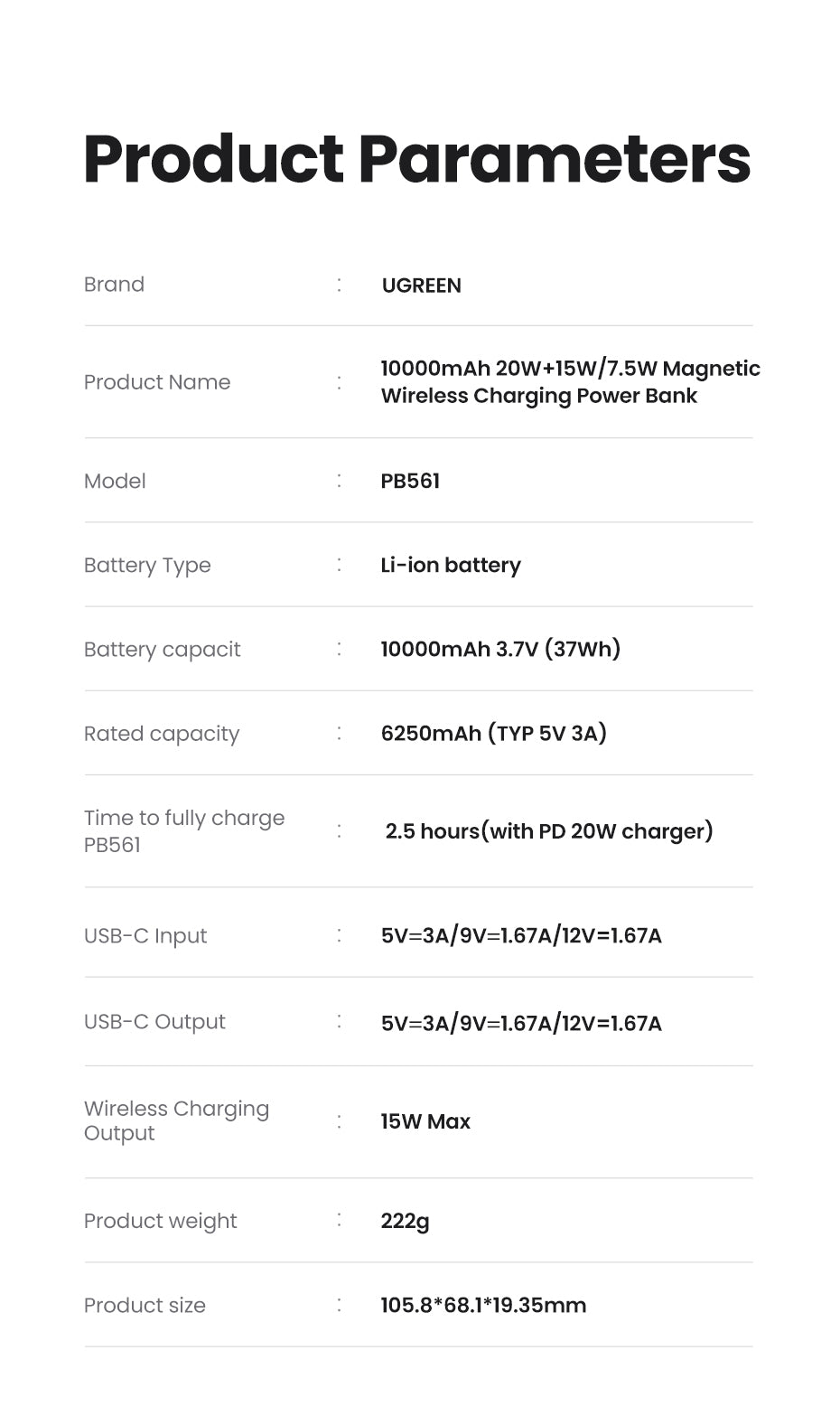The width and height of the screenshot is (840, 1425).
Task: Click the "Product Parameters" heading
Action: 416,159
